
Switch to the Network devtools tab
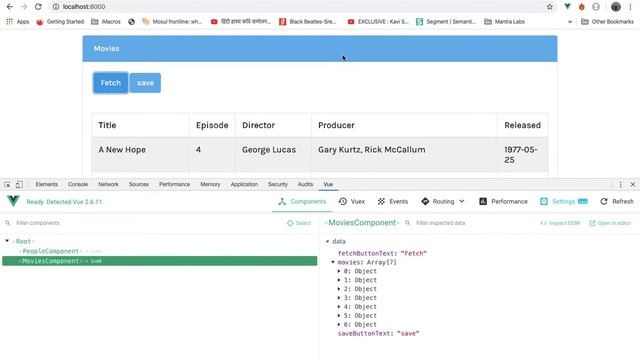pyautogui.click(x=108, y=184)
